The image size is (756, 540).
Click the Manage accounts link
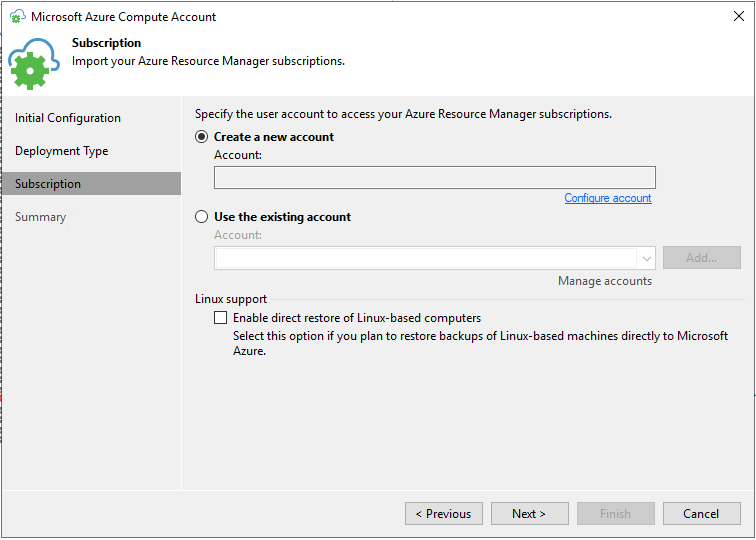click(x=605, y=281)
